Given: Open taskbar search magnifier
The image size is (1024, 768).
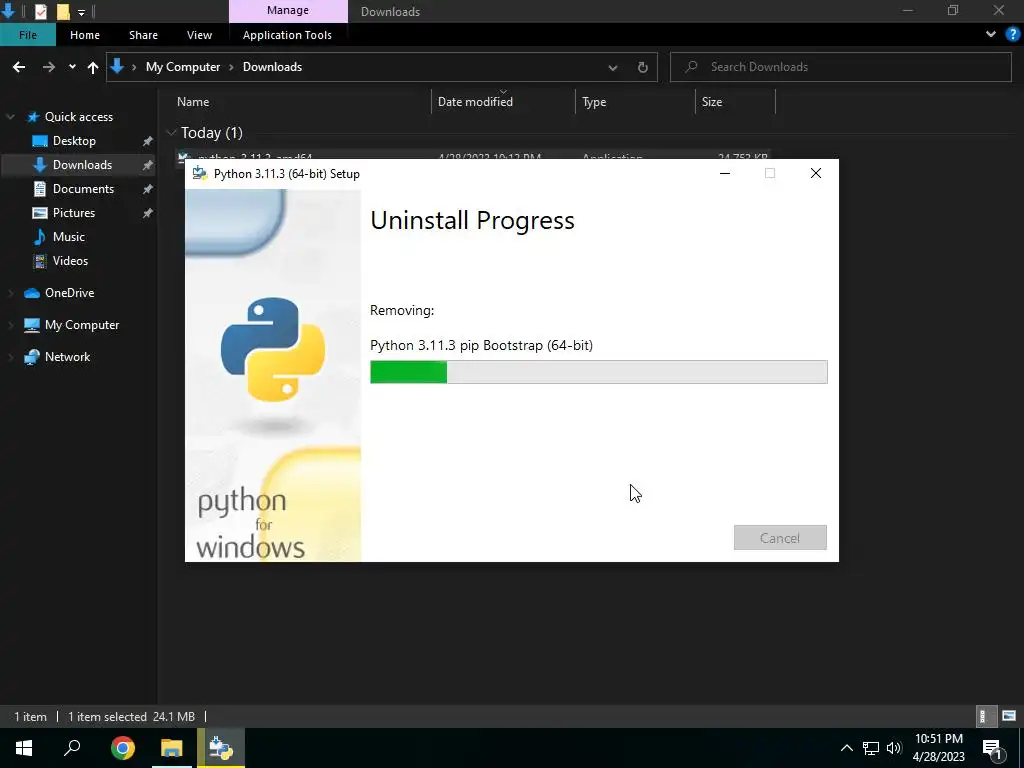Looking at the screenshot, I should pos(72,748).
